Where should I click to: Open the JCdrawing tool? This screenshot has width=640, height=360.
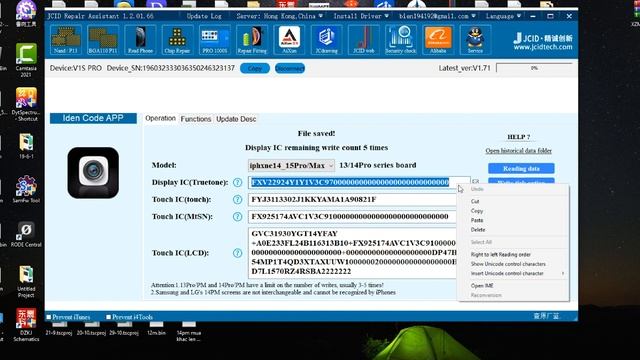[x=327, y=40]
